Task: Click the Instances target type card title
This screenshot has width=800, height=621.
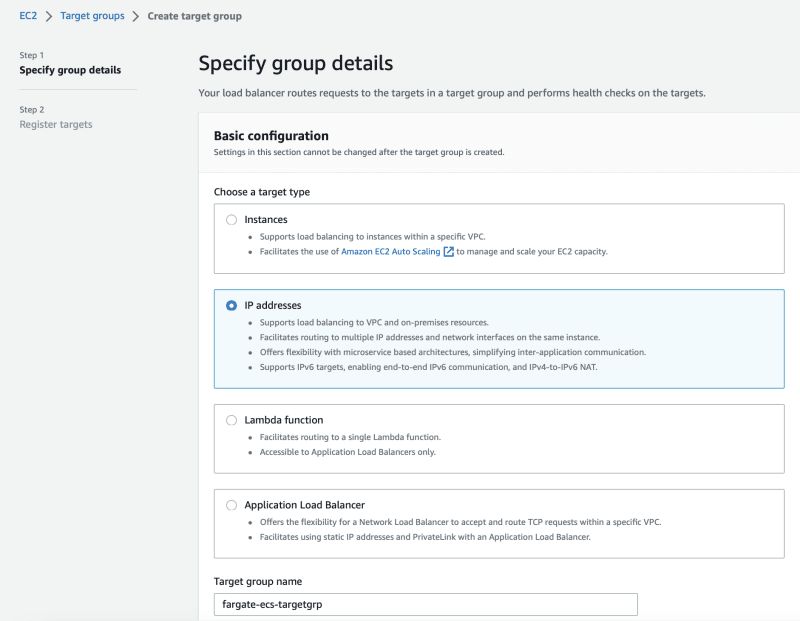Action: 266,219
